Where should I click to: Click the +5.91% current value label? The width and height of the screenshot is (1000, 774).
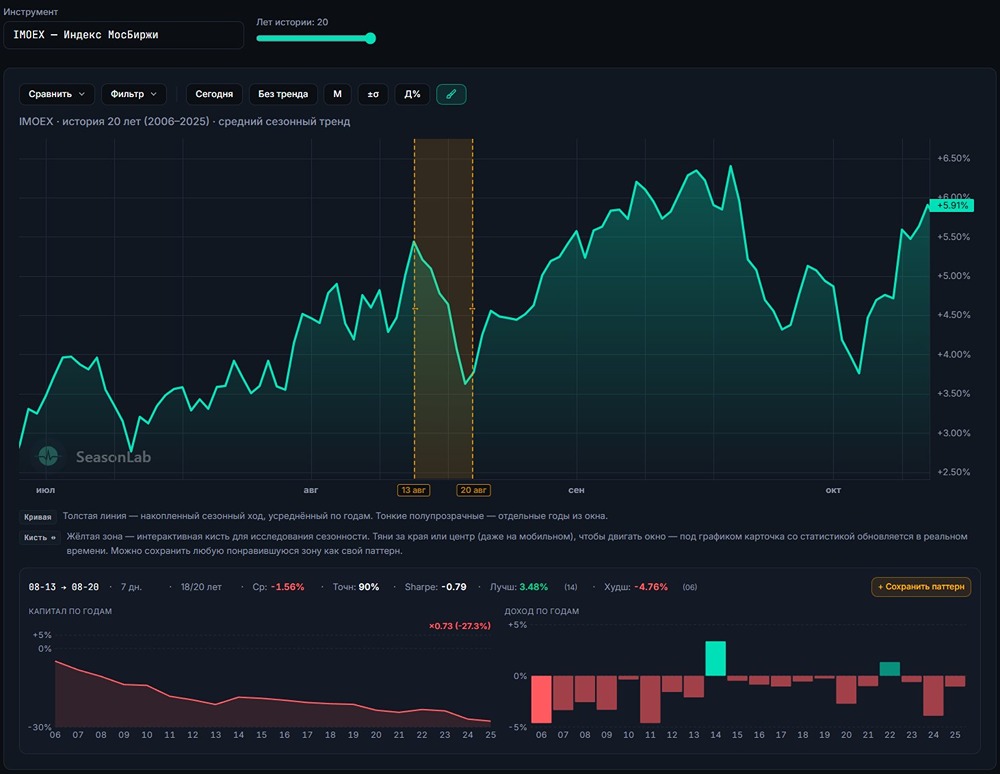tap(952, 205)
